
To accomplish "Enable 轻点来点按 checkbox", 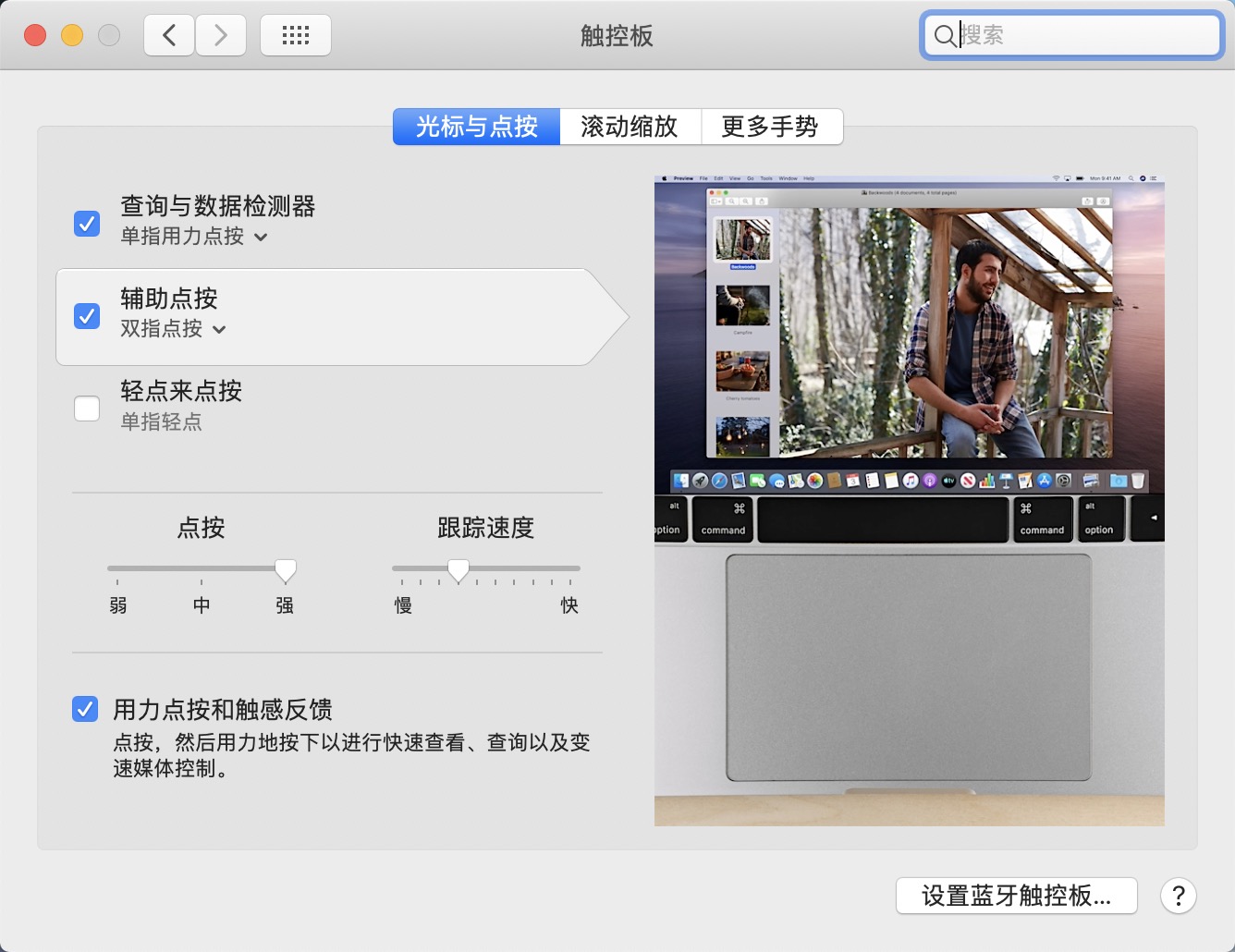I will (x=87, y=409).
